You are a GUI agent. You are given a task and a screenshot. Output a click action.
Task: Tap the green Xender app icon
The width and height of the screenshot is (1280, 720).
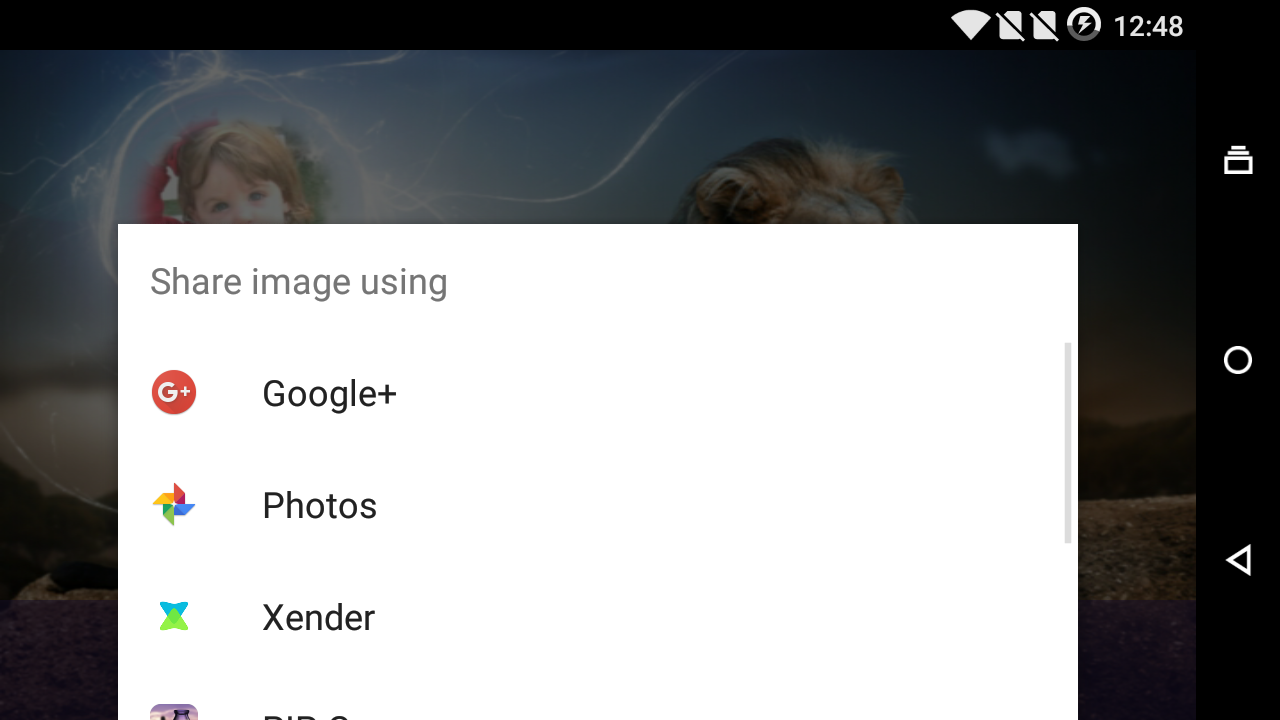tap(174, 617)
